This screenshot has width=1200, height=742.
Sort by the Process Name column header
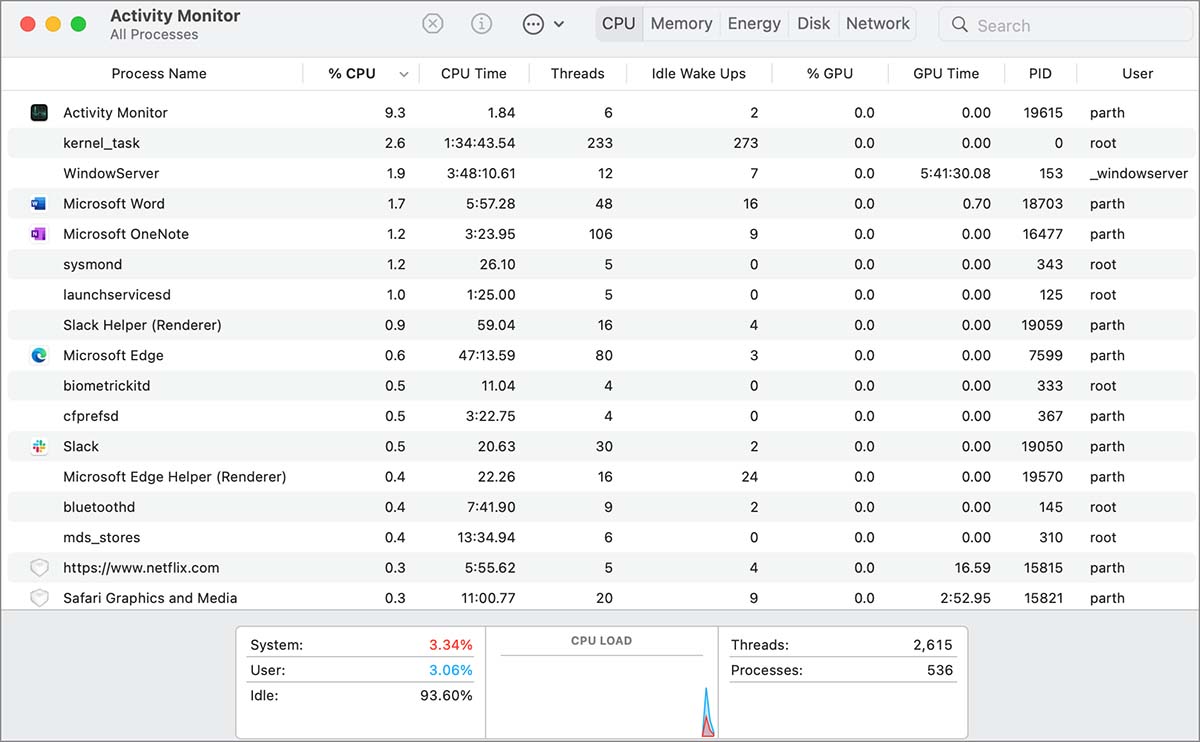pos(159,73)
